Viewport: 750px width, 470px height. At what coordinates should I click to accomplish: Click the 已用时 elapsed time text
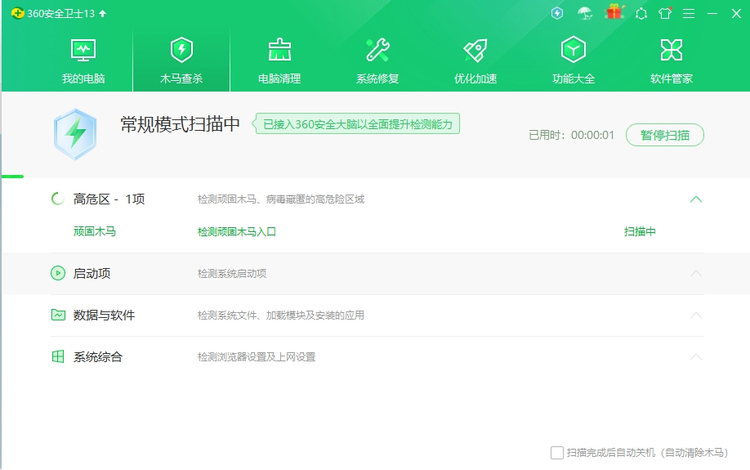571,135
